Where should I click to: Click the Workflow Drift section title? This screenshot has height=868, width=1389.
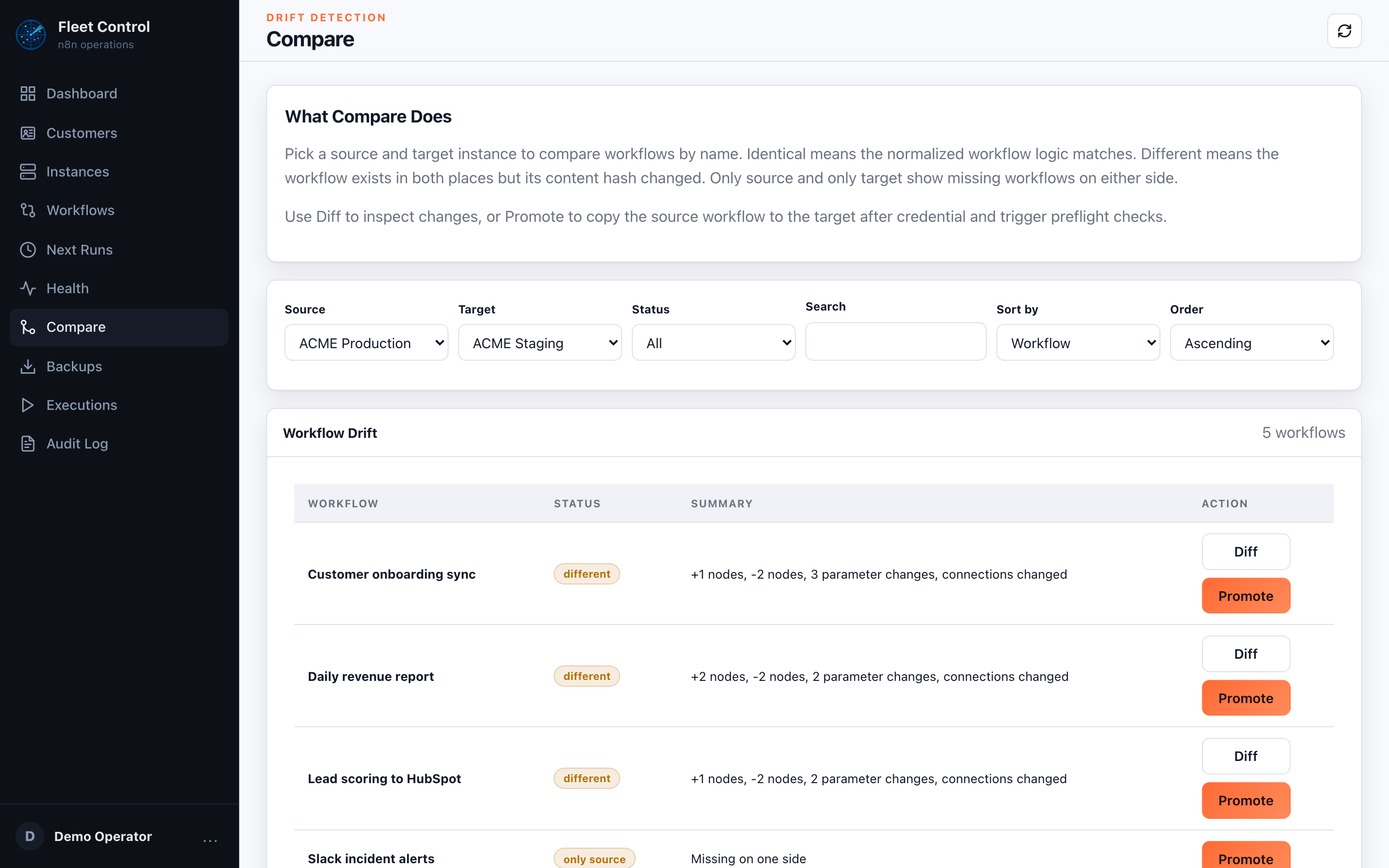pyautogui.click(x=329, y=433)
